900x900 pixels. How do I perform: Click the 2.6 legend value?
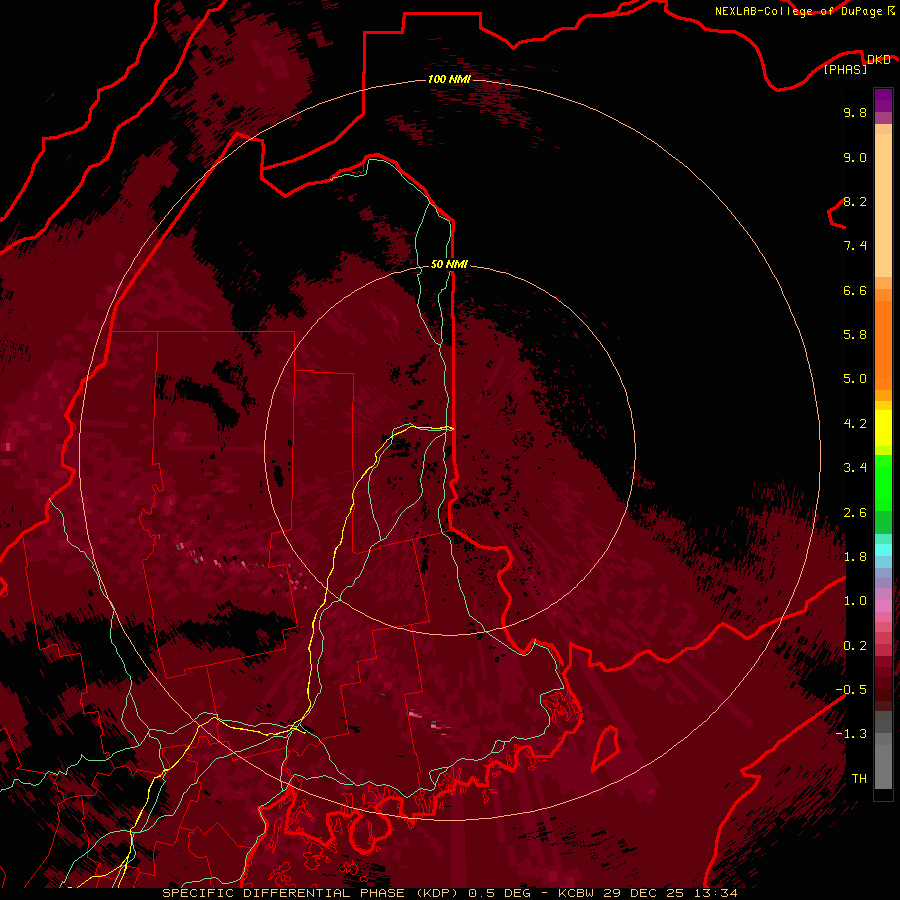[855, 513]
